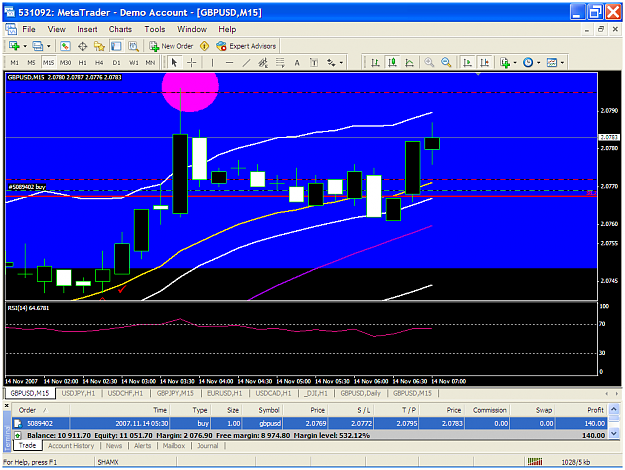Screen dimensions: 625x470
Task: Switch to M5 timeframe
Action: tap(31, 63)
